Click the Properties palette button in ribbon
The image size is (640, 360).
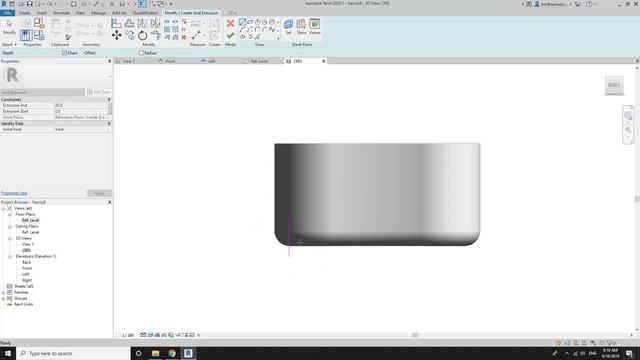coord(26,35)
